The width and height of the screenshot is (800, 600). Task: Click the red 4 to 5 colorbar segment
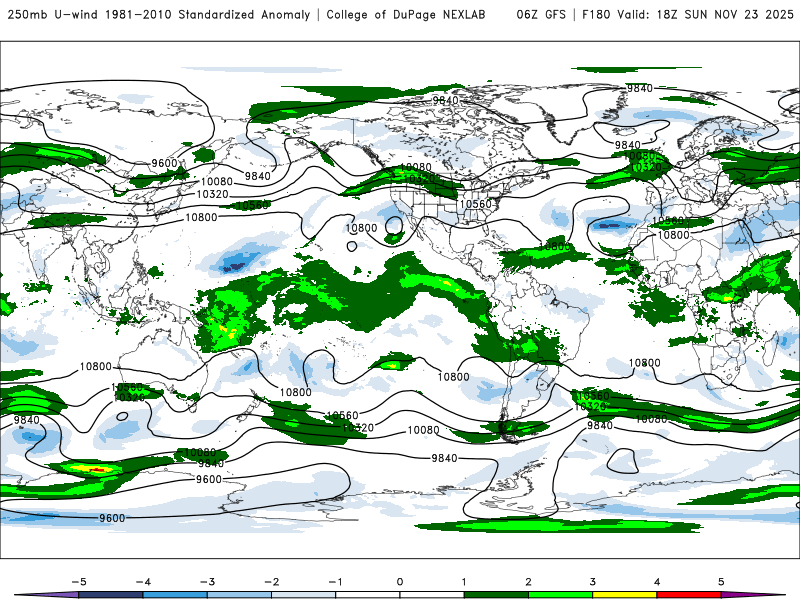[689, 595]
